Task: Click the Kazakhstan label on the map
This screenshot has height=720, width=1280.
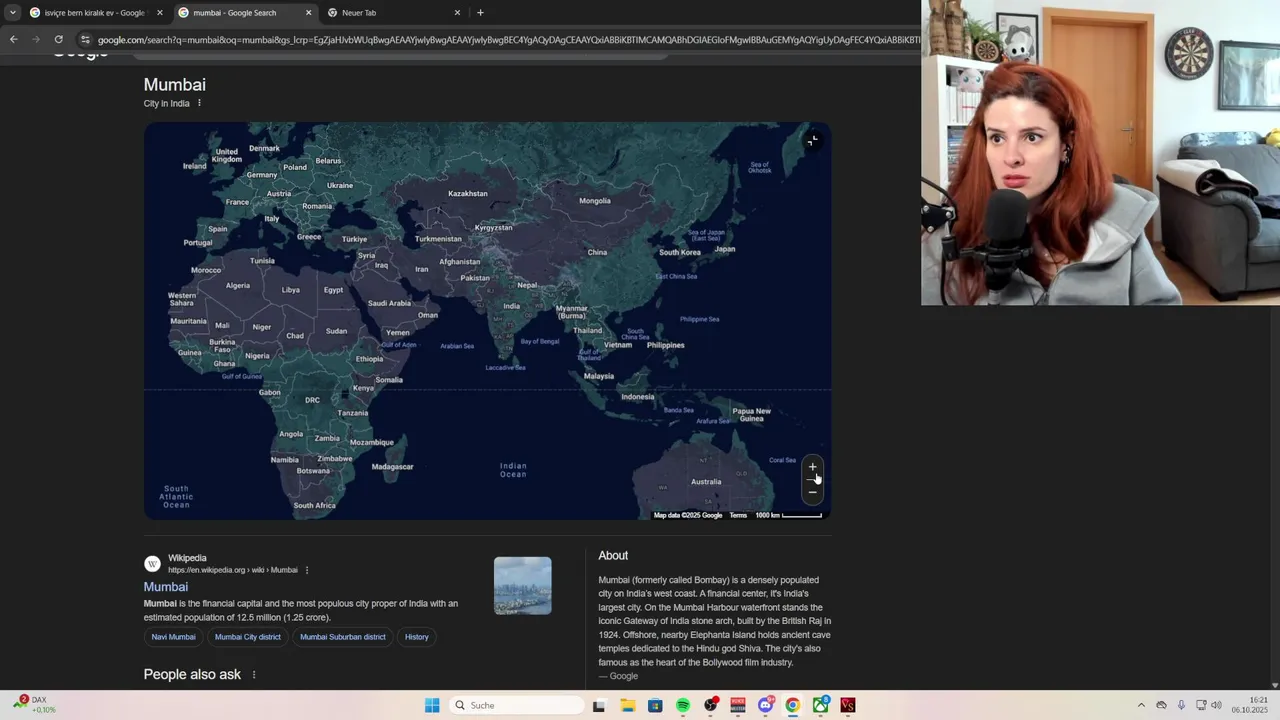Action: (468, 193)
